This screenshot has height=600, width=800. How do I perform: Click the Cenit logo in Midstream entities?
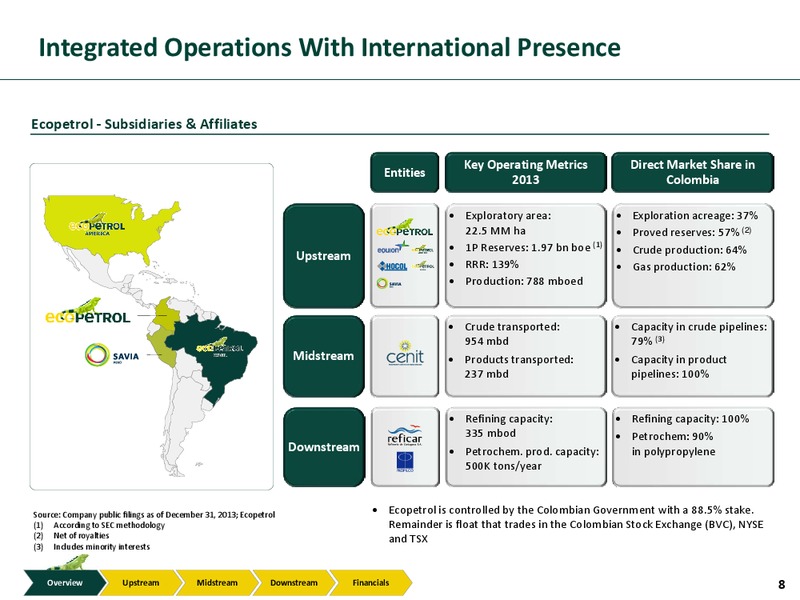point(405,353)
